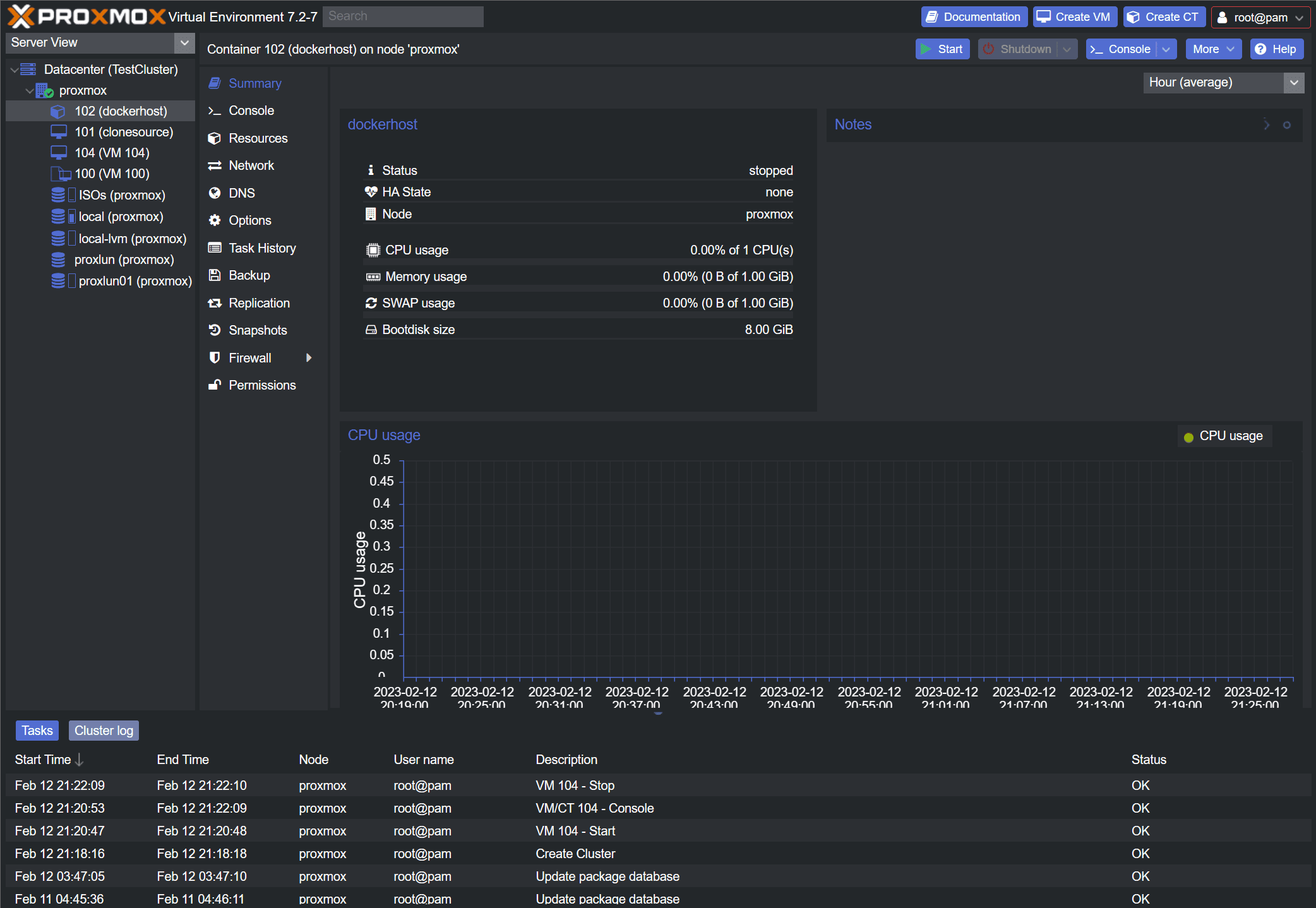Click the Options gear icon
This screenshot has height=908, width=1316.
(x=215, y=220)
